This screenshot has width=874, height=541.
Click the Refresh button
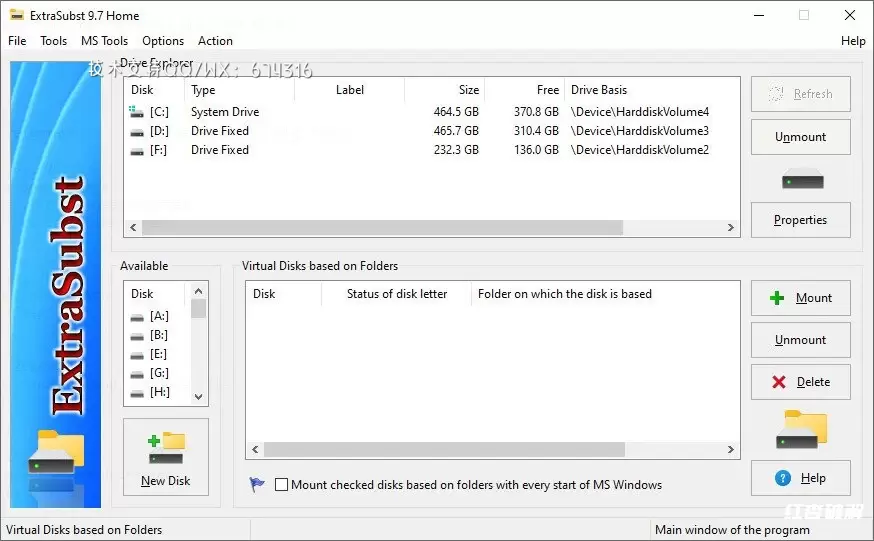click(800, 94)
